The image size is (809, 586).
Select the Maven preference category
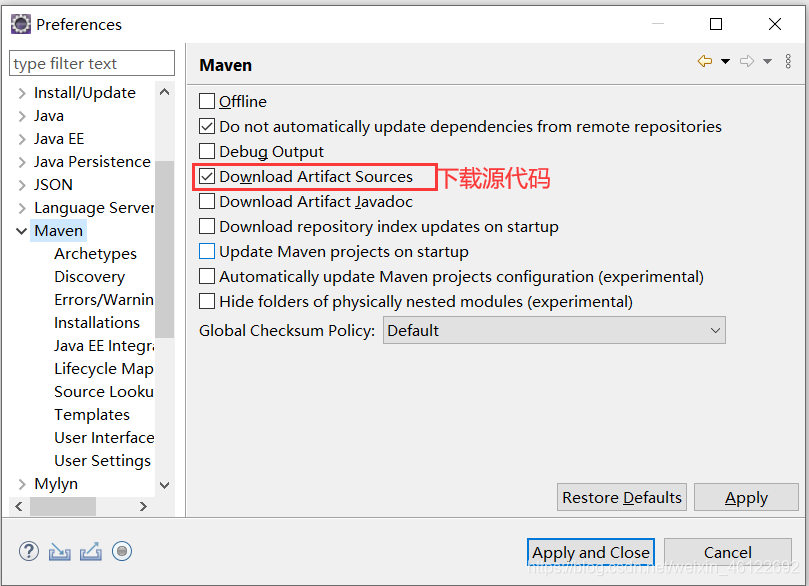pos(58,231)
